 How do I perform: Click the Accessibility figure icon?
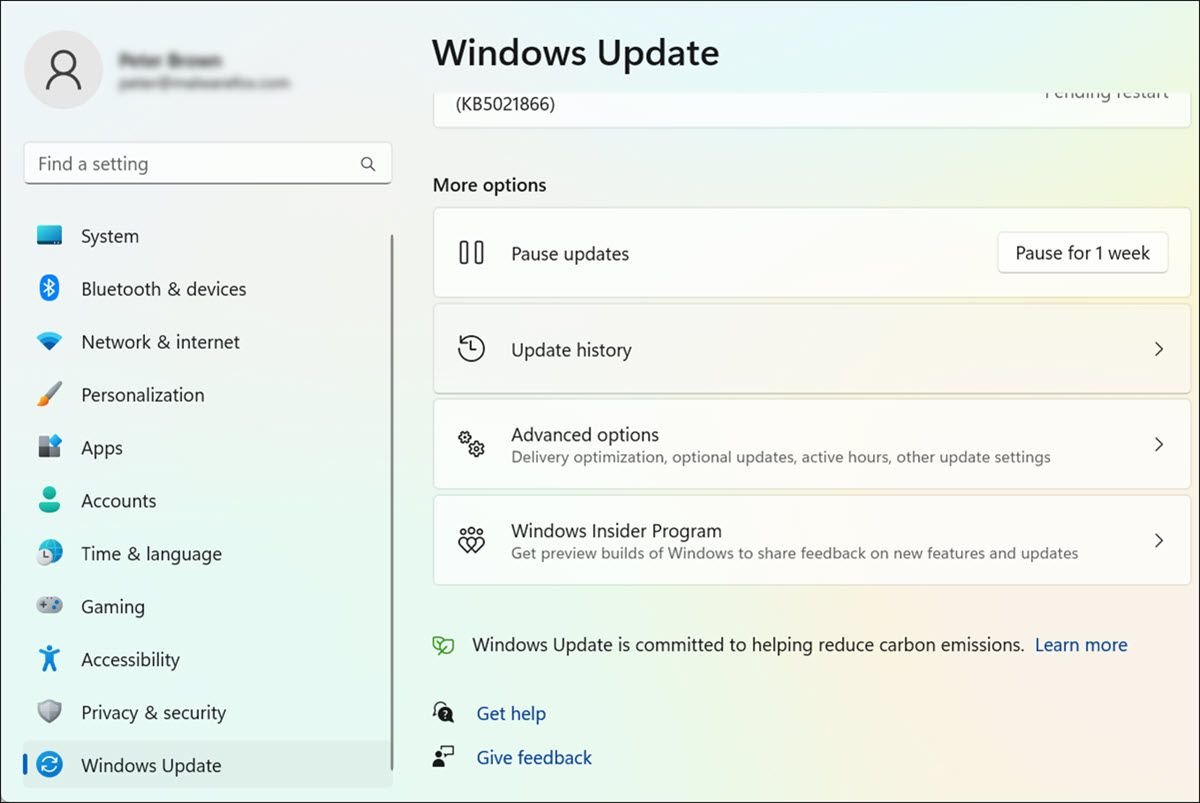point(49,659)
